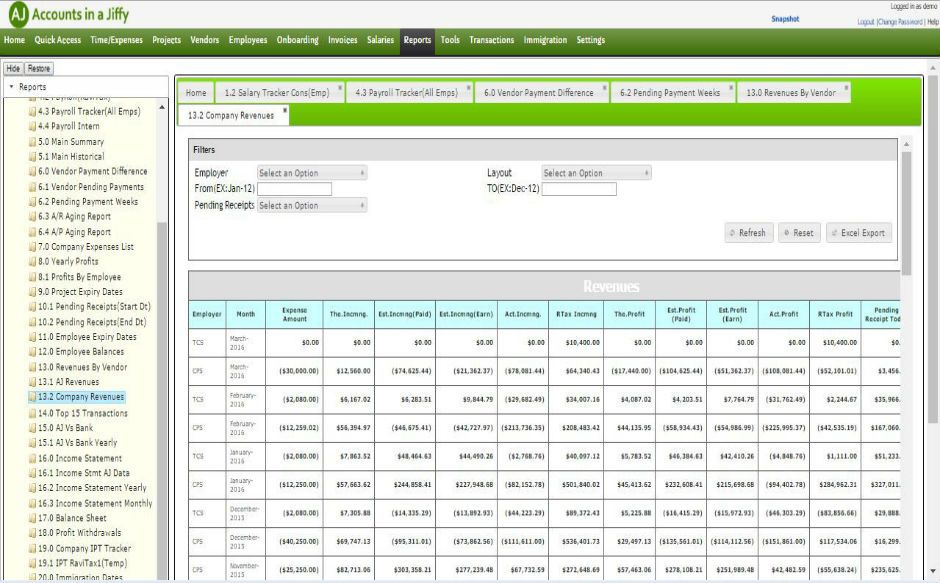Click the 5.0 Main Summary page icon

click(x=32, y=142)
